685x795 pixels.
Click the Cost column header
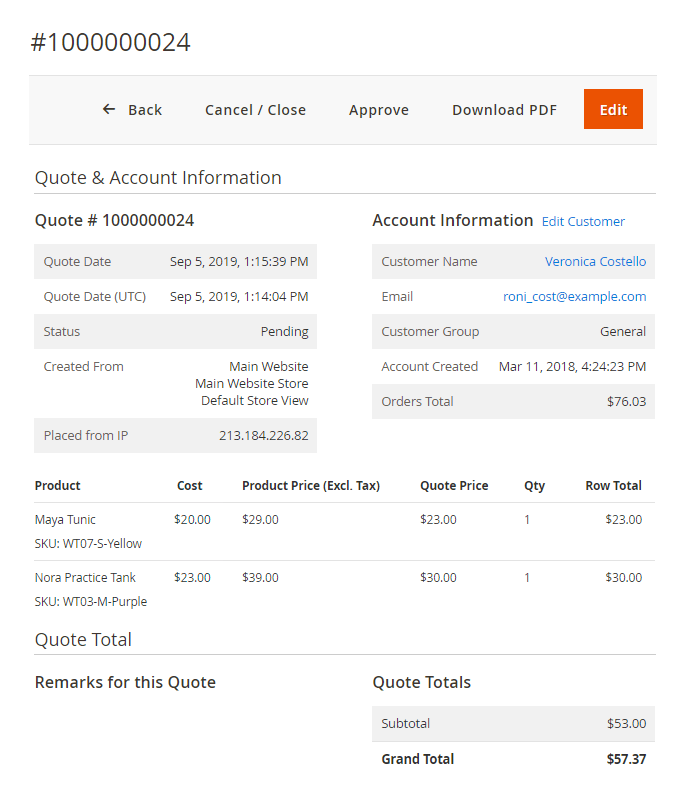coord(189,486)
